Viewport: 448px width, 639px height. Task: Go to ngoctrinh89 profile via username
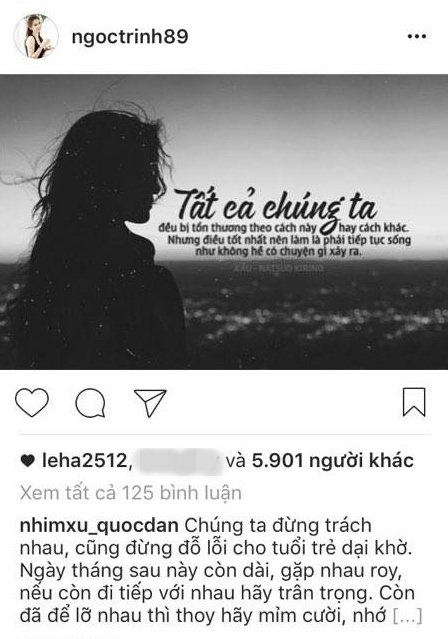[x=130, y=37]
